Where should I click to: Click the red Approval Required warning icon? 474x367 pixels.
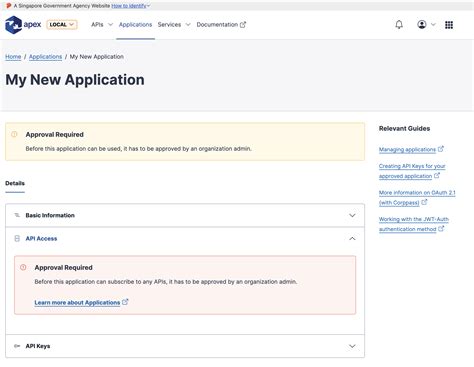(x=23, y=267)
